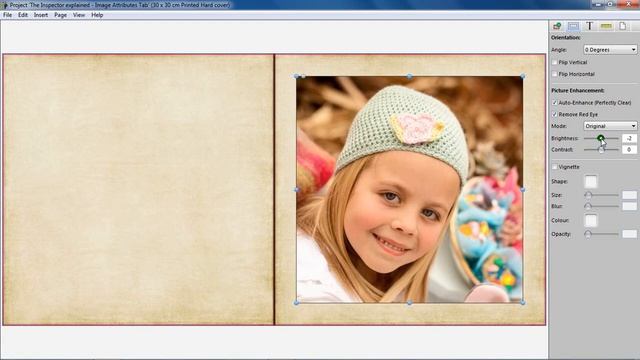Viewport: 640px width, 360px height.
Task: Click the vignette Opacity slider
Action: pos(602,234)
